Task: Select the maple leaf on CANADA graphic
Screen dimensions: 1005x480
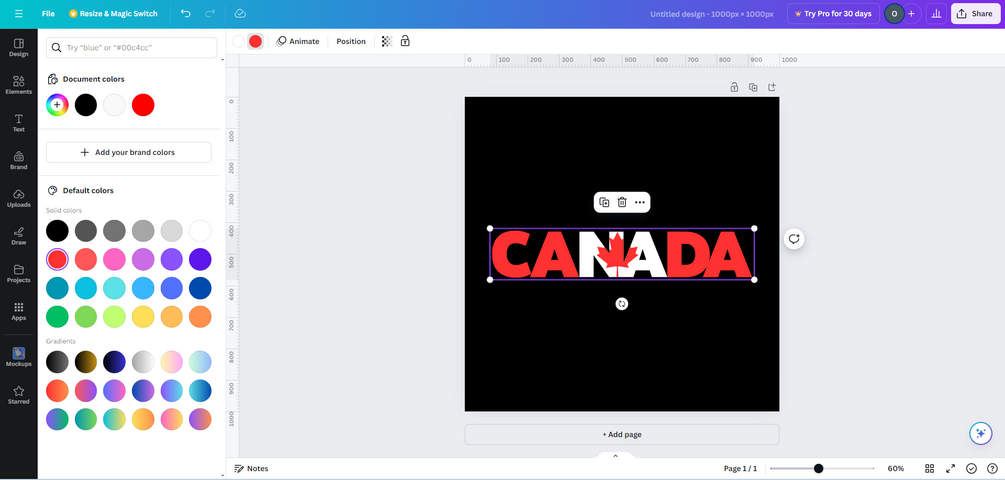Action: (617, 254)
